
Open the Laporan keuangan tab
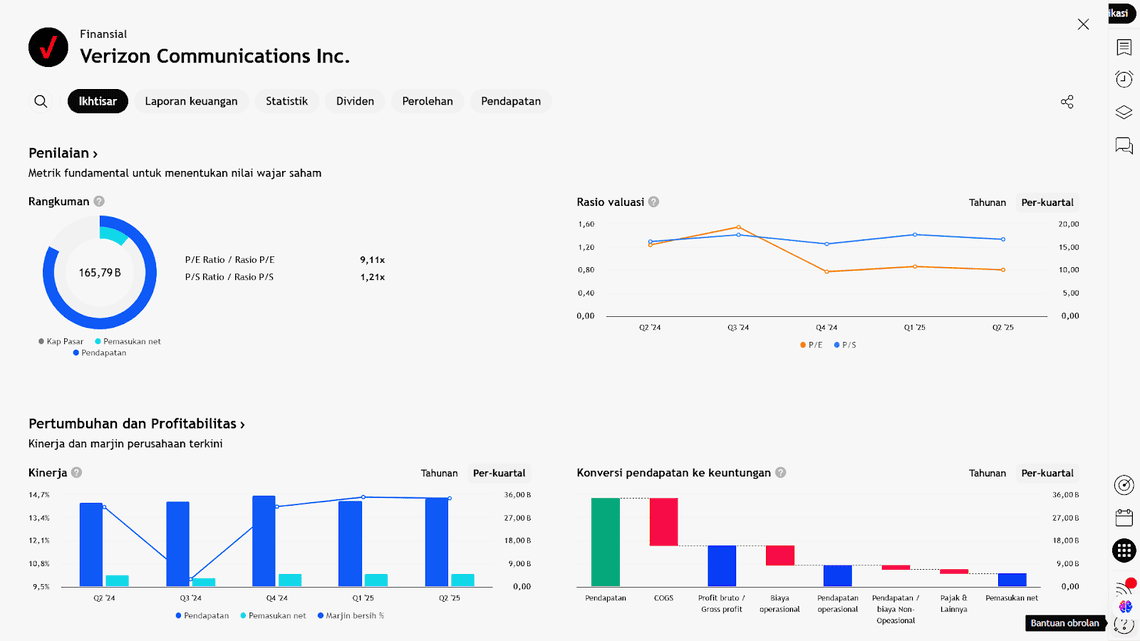coord(191,101)
